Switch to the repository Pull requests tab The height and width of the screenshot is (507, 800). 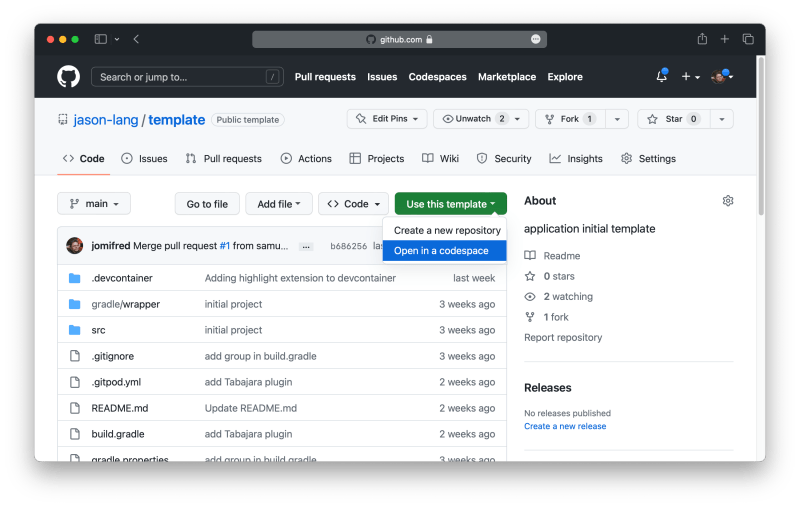(223, 159)
